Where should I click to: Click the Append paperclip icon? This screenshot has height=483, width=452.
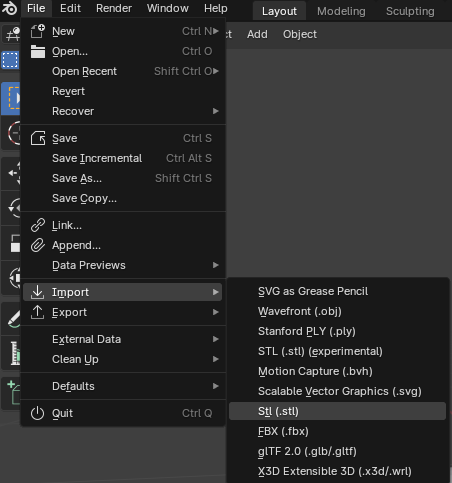[x=38, y=245]
